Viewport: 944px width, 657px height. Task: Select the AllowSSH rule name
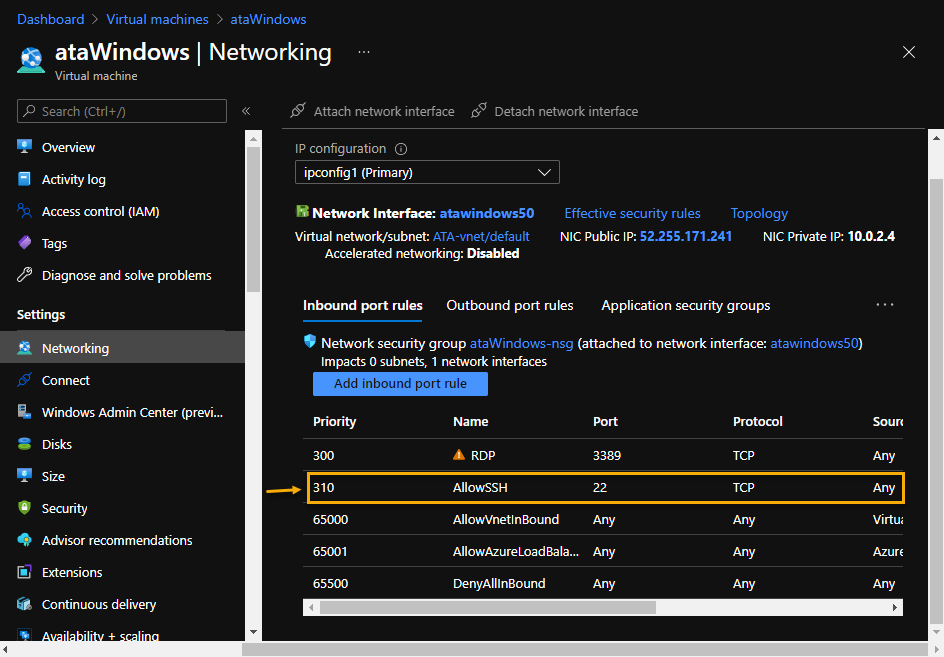[x=480, y=487]
